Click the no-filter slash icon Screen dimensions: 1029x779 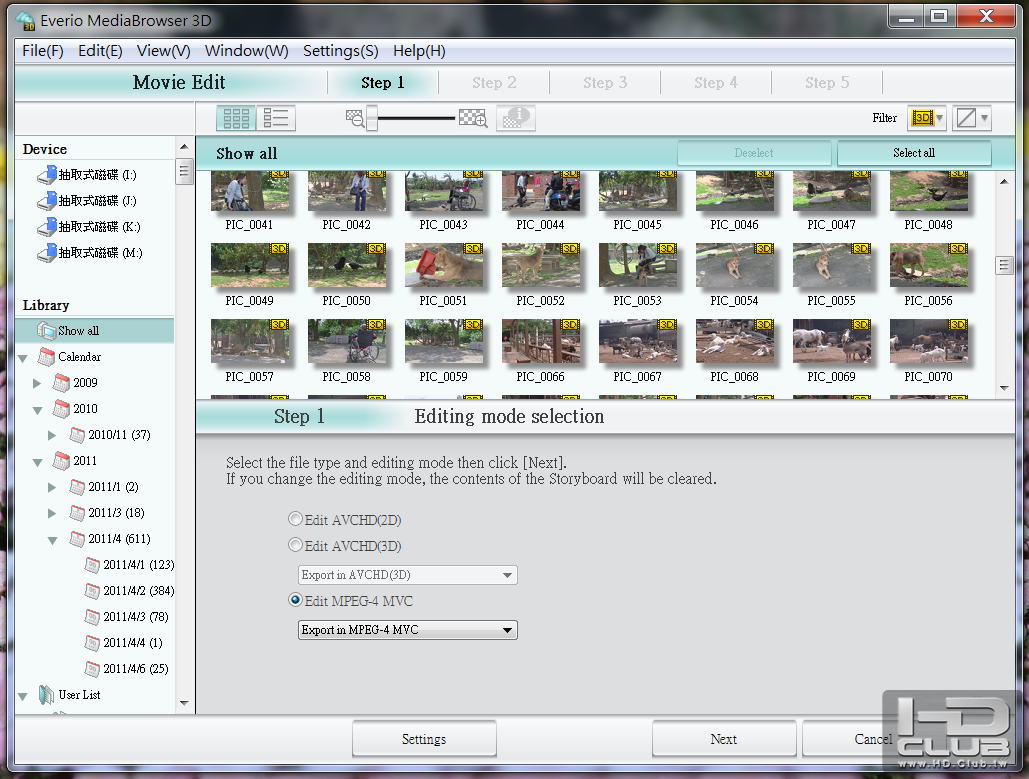pos(966,118)
